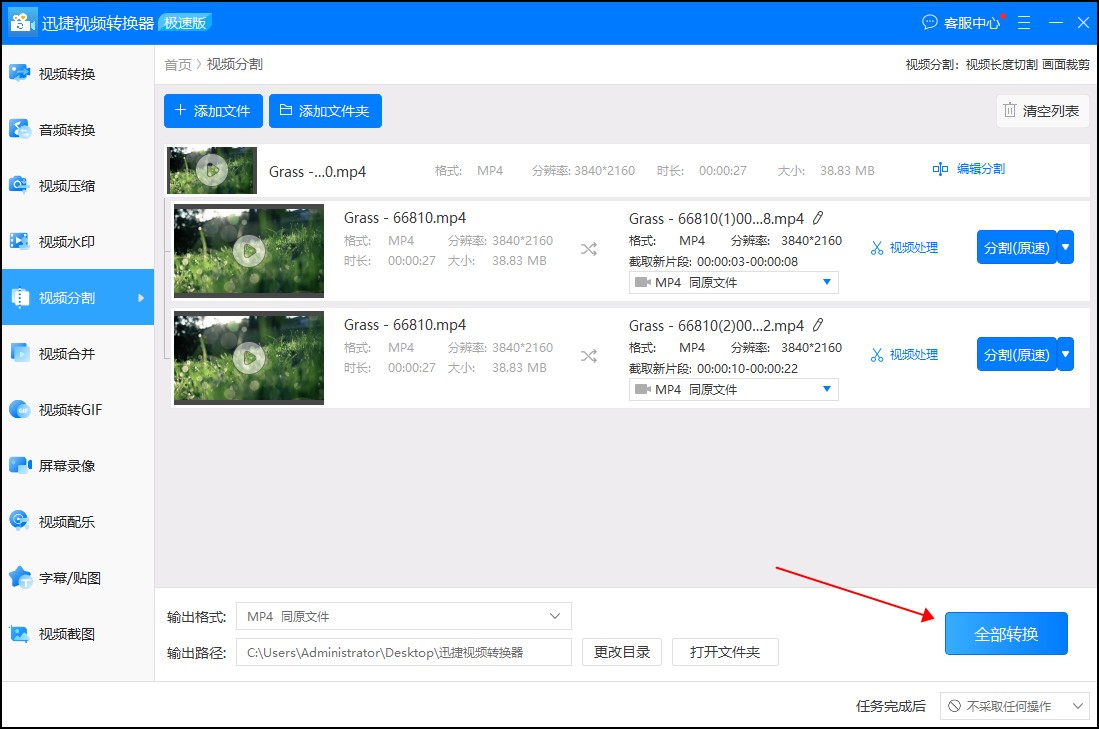Switch to the 视频压缩 feature
Viewport: 1099px width, 729px height.
pos(60,184)
